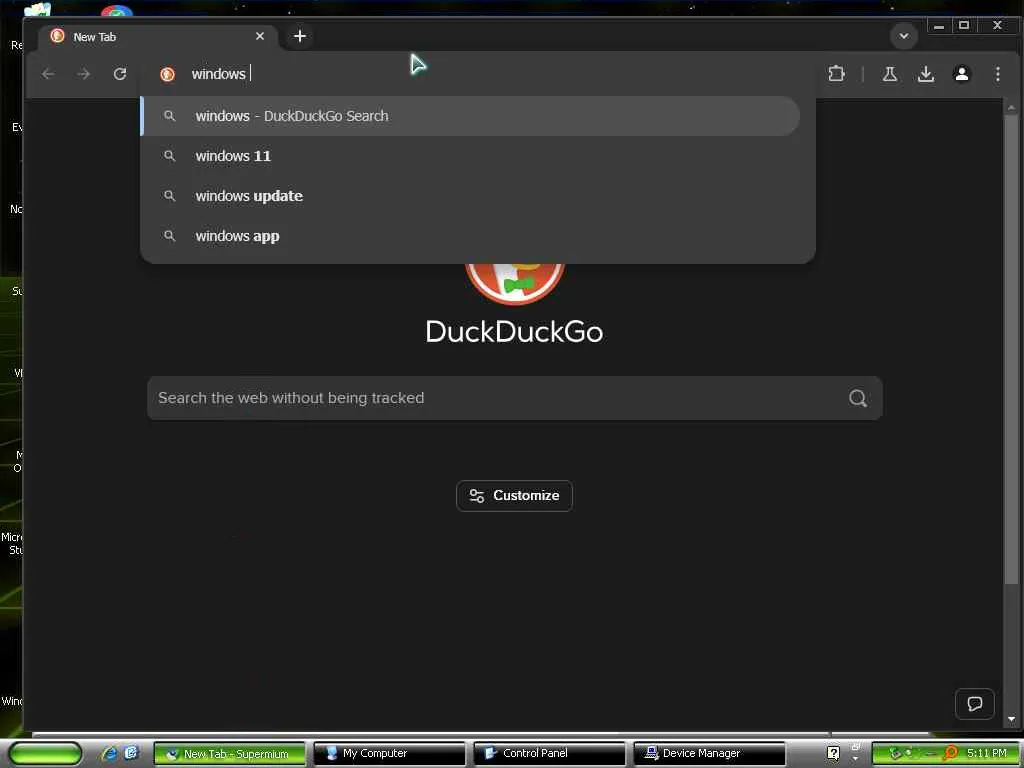This screenshot has width=1024, height=768.
Task: Switch to Control Panel taskbar button
Action: pyautogui.click(x=549, y=753)
